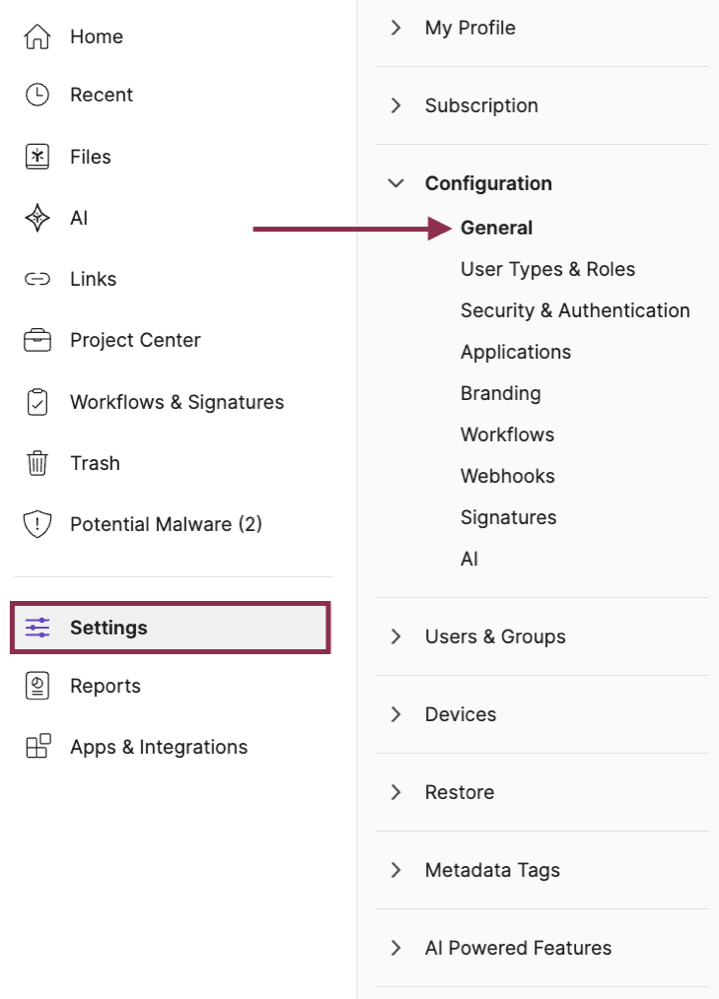Select the Settings sliders icon

[x=37, y=628]
